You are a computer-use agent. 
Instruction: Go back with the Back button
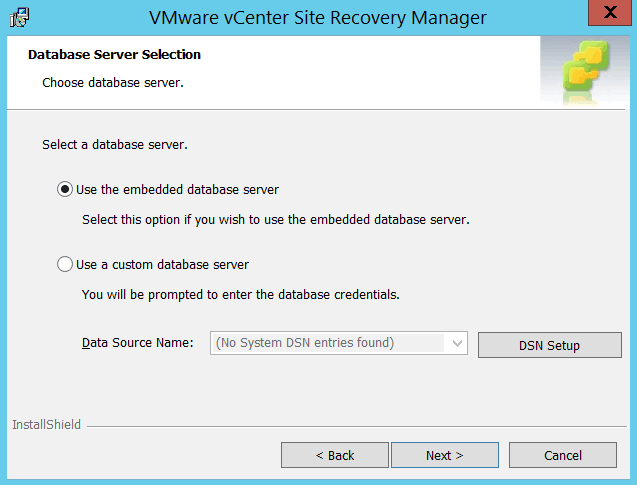click(335, 455)
